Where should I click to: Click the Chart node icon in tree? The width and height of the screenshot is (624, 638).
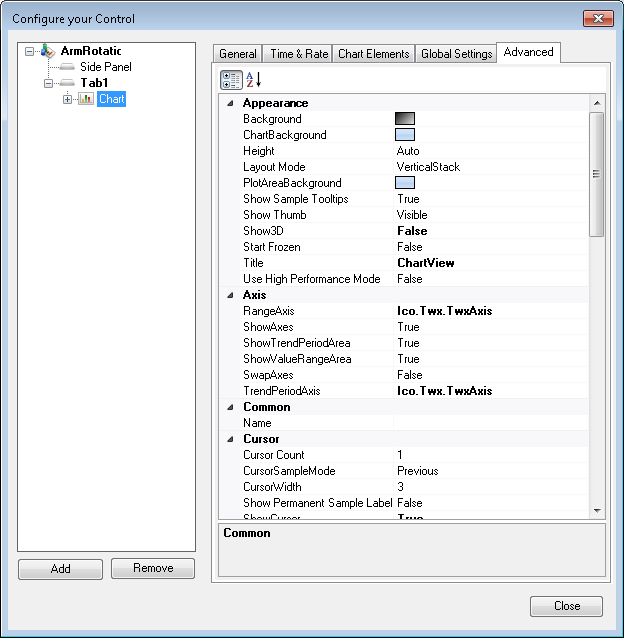click(x=86, y=99)
